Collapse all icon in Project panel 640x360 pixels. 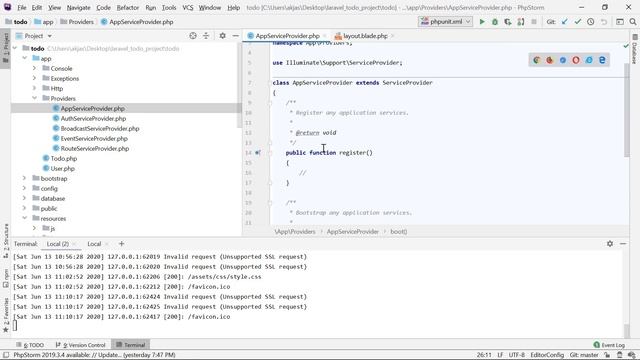point(206,36)
